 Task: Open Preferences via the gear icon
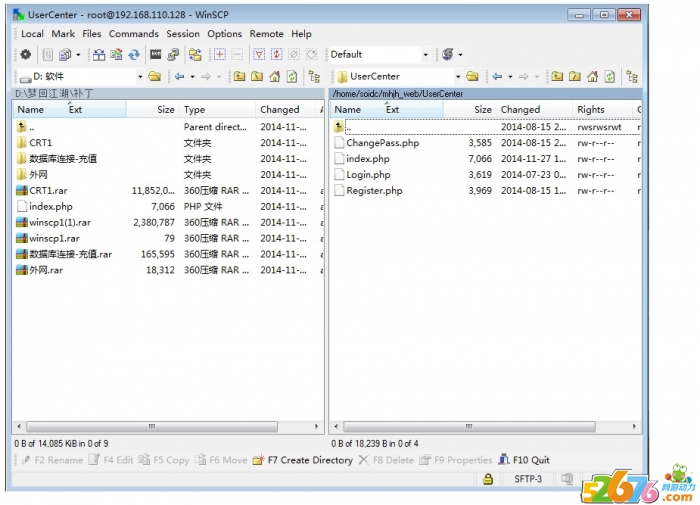25,54
